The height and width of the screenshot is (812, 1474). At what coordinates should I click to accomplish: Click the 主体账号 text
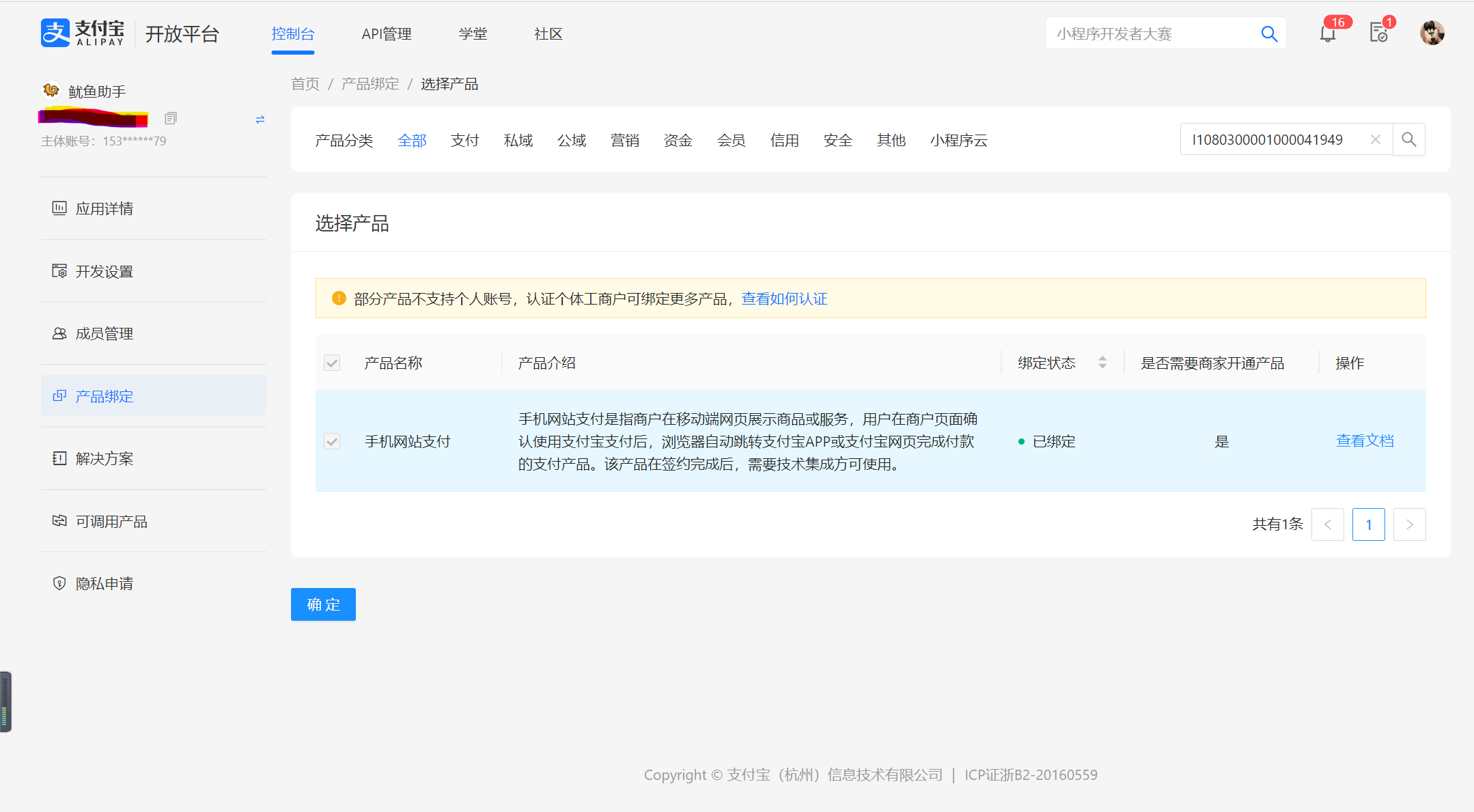point(104,141)
